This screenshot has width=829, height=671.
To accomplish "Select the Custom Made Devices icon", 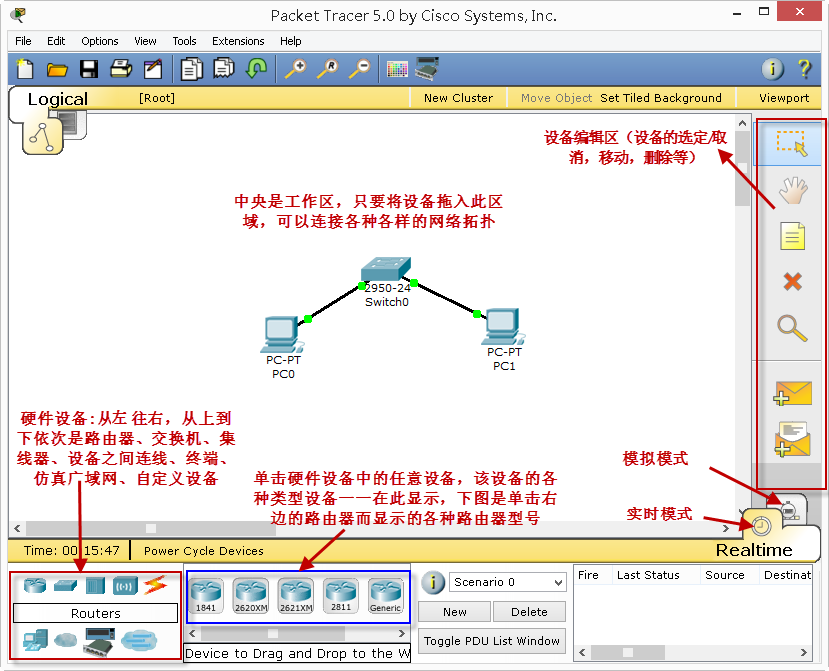I will click(99, 641).
